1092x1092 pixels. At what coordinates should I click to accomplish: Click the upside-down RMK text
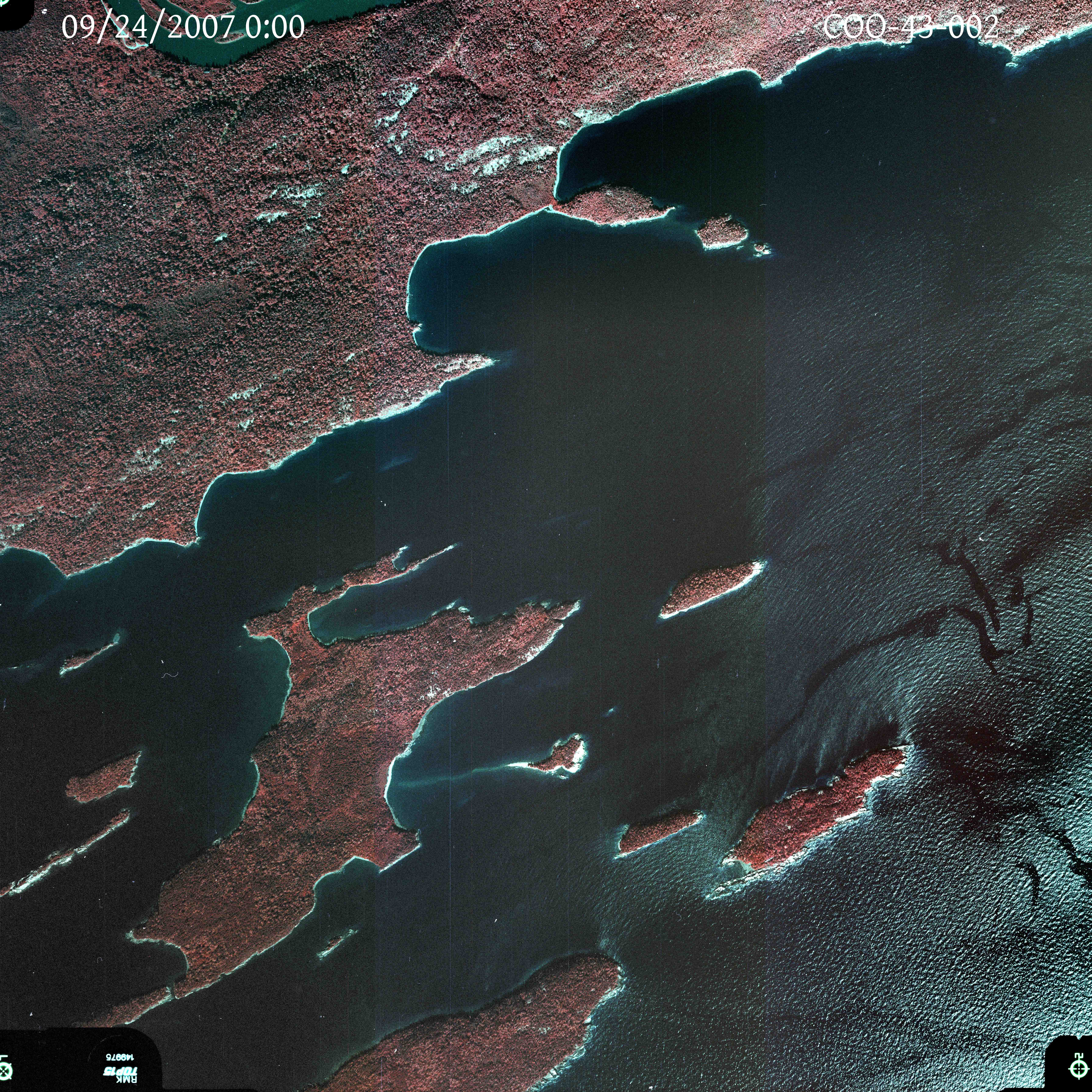tap(127, 1080)
